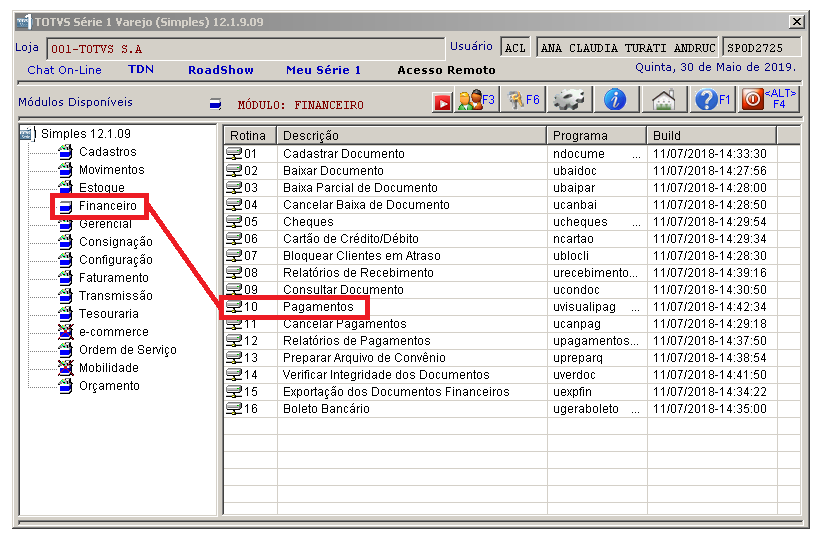The height and width of the screenshot is (535, 827).
Task: Open the users F3 toolbar icon
Action: point(476,100)
